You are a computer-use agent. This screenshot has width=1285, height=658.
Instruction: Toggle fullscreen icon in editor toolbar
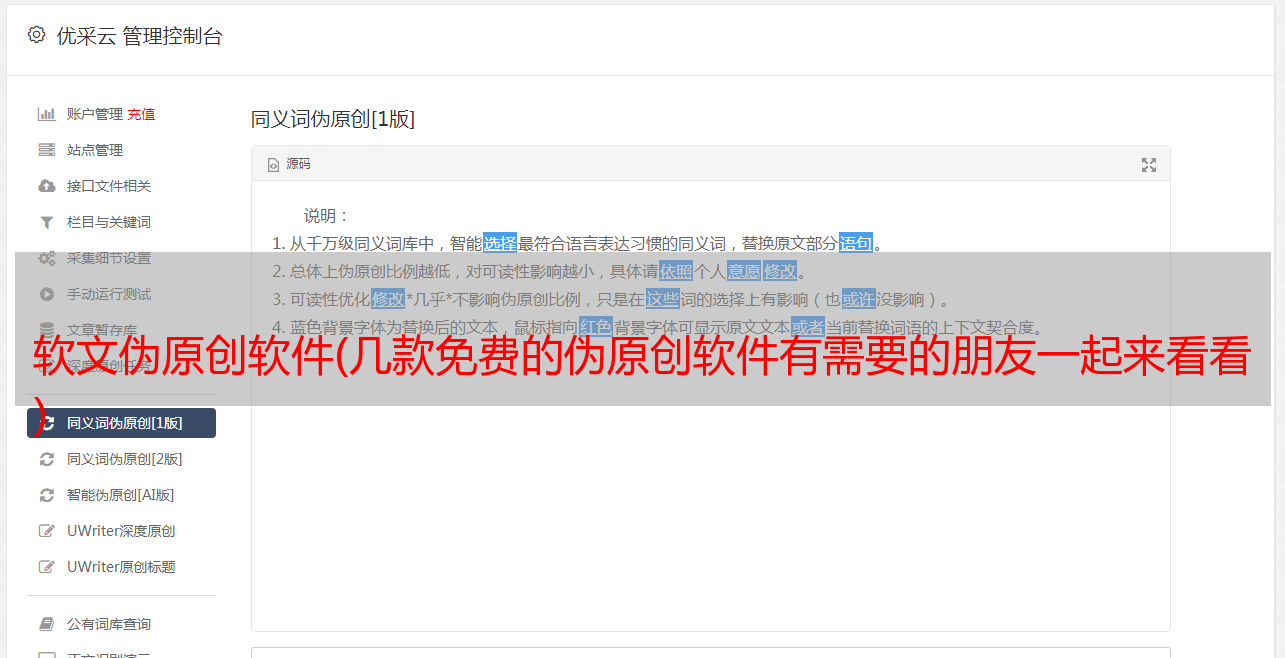pos(1149,165)
